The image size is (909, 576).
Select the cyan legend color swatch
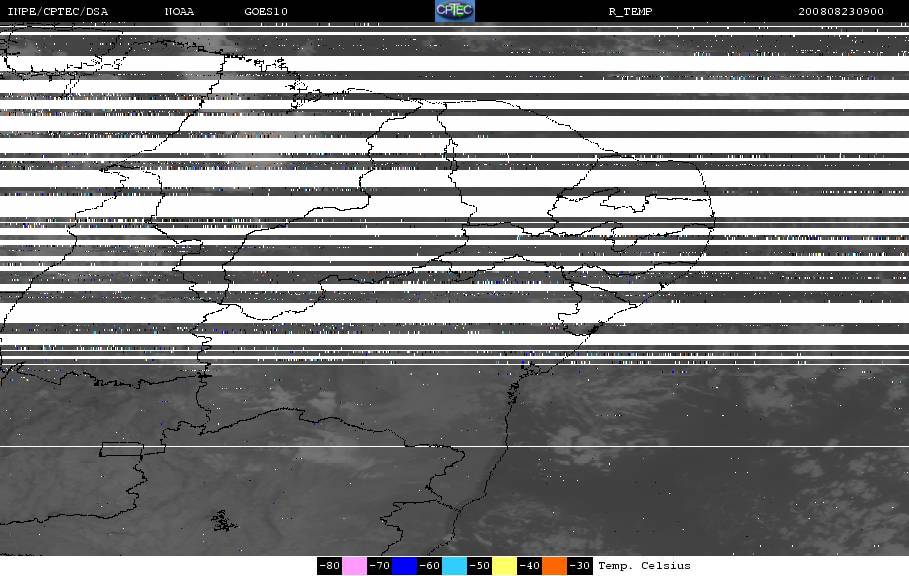tap(454, 566)
